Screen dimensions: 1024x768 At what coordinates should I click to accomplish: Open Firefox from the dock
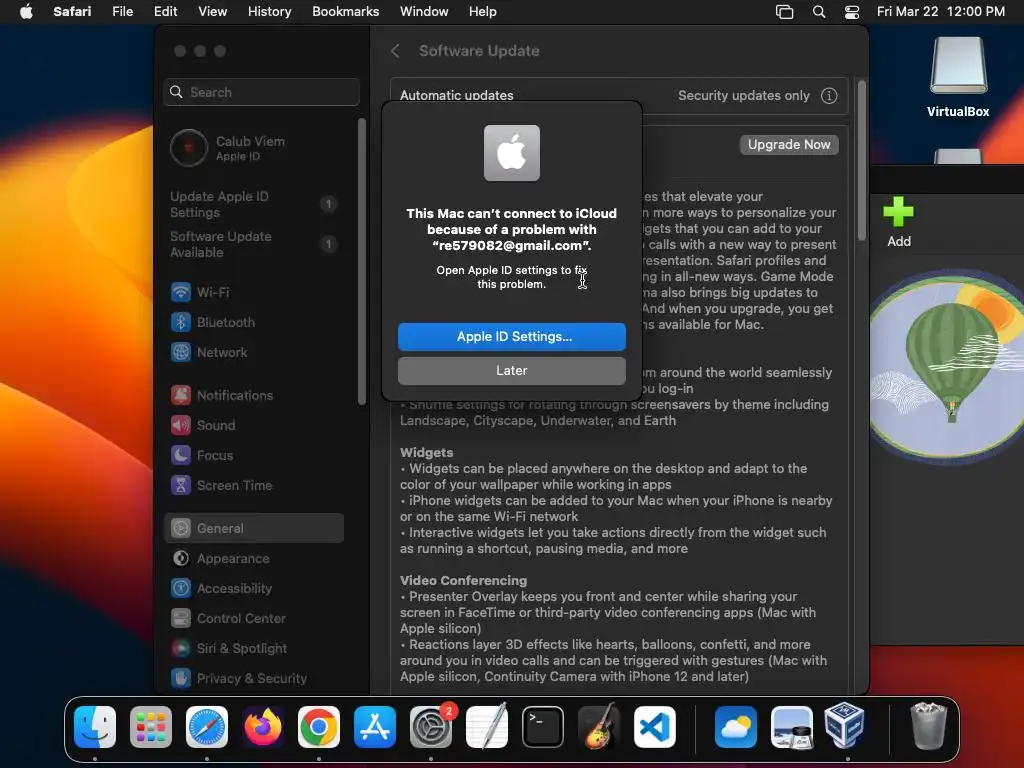coord(263,727)
